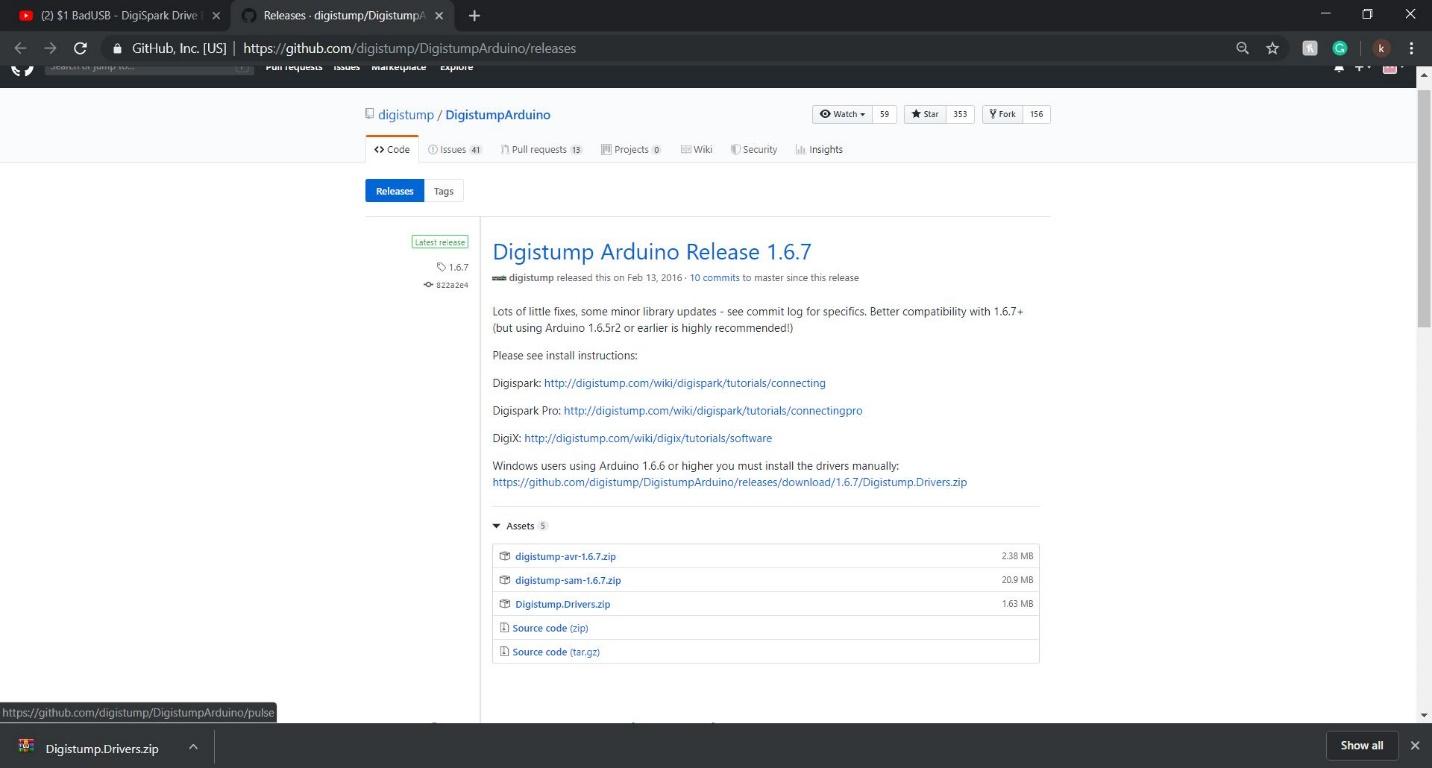Click the 20.9 MB file size
Viewport: 1432px width, 768px height.
coord(1017,580)
